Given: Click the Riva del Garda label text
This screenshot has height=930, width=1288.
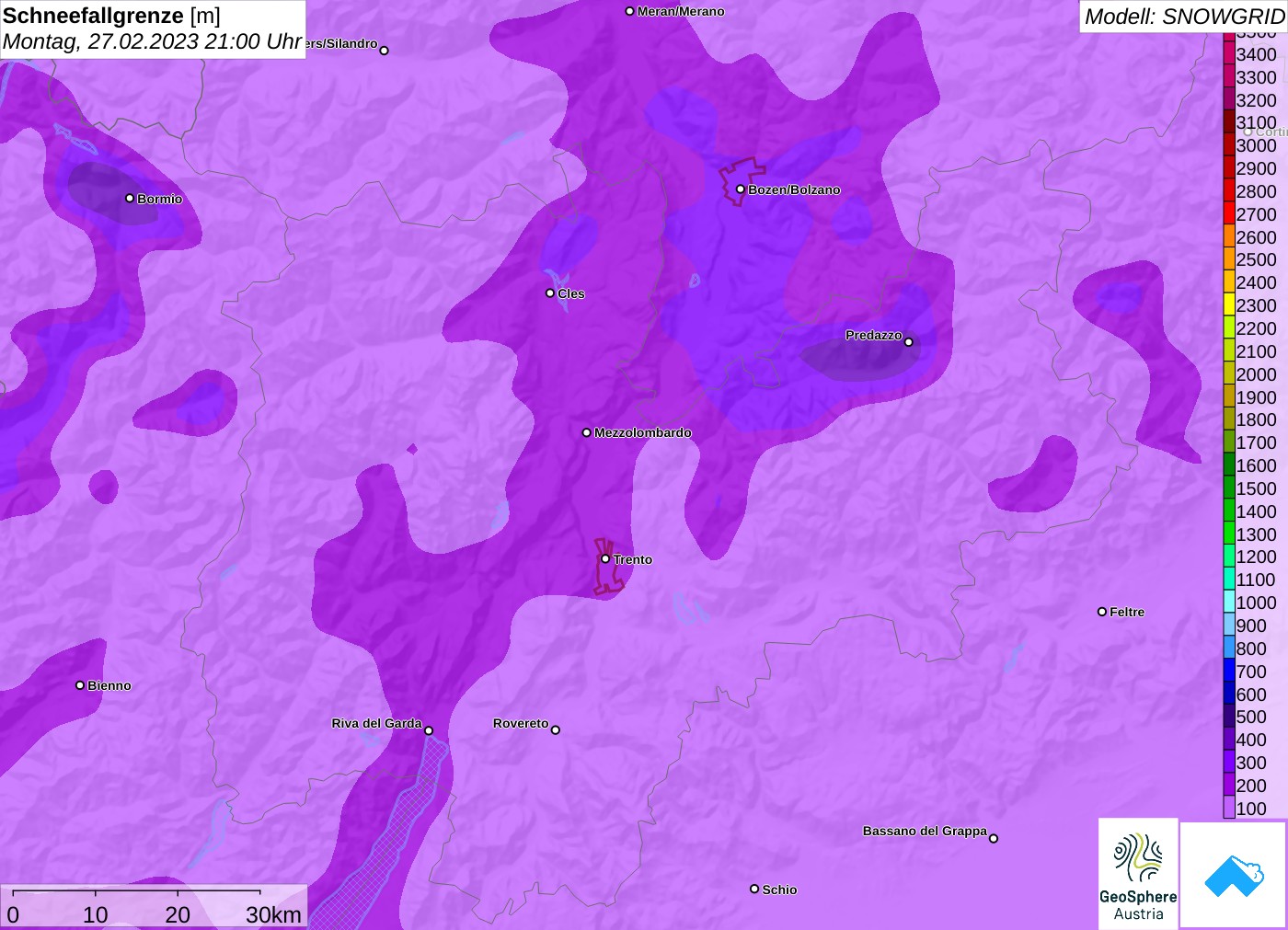Looking at the screenshot, I should pos(376,723).
